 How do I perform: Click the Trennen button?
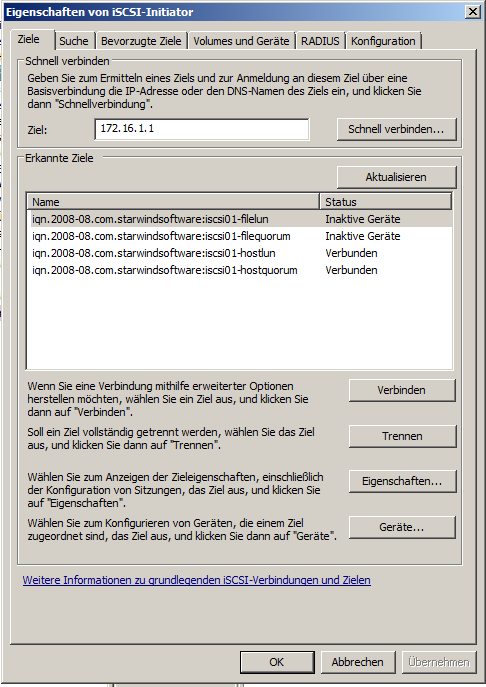coord(402,436)
